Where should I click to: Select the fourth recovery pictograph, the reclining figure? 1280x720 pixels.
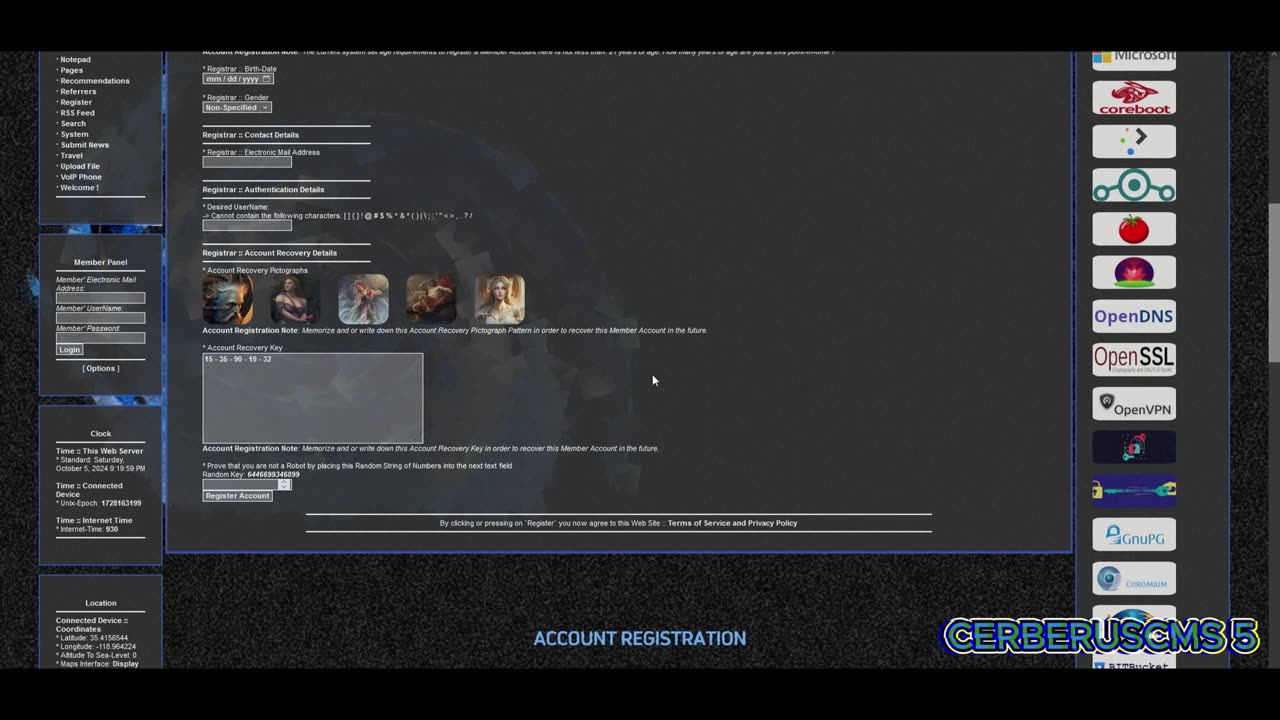pos(431,299)
